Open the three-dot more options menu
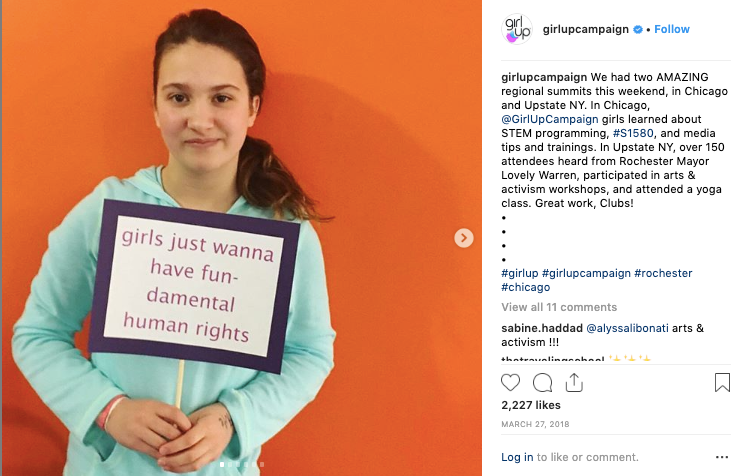The height and width of the screenshot is (476, 748). click(722, 457)
